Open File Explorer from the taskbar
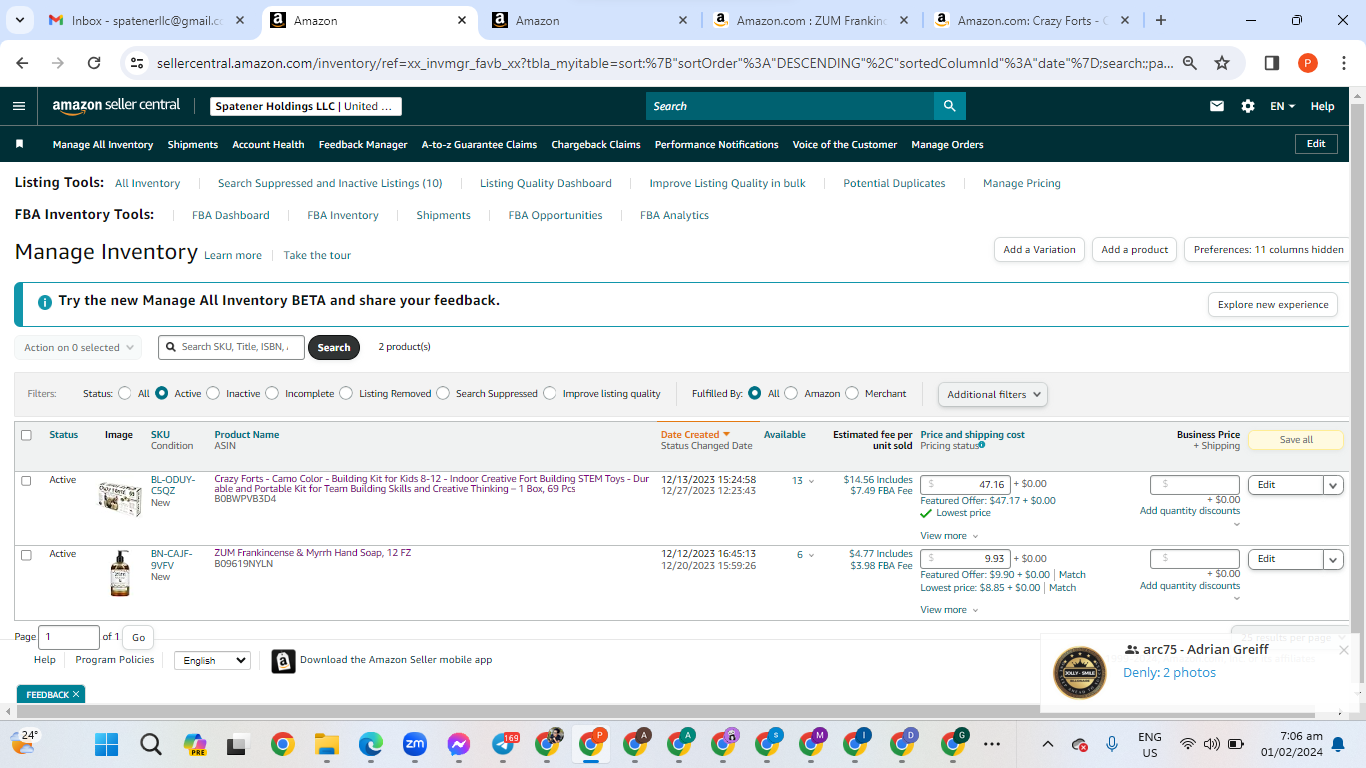The width and height of the screenshot is (1366, 768). coord(327,744)
